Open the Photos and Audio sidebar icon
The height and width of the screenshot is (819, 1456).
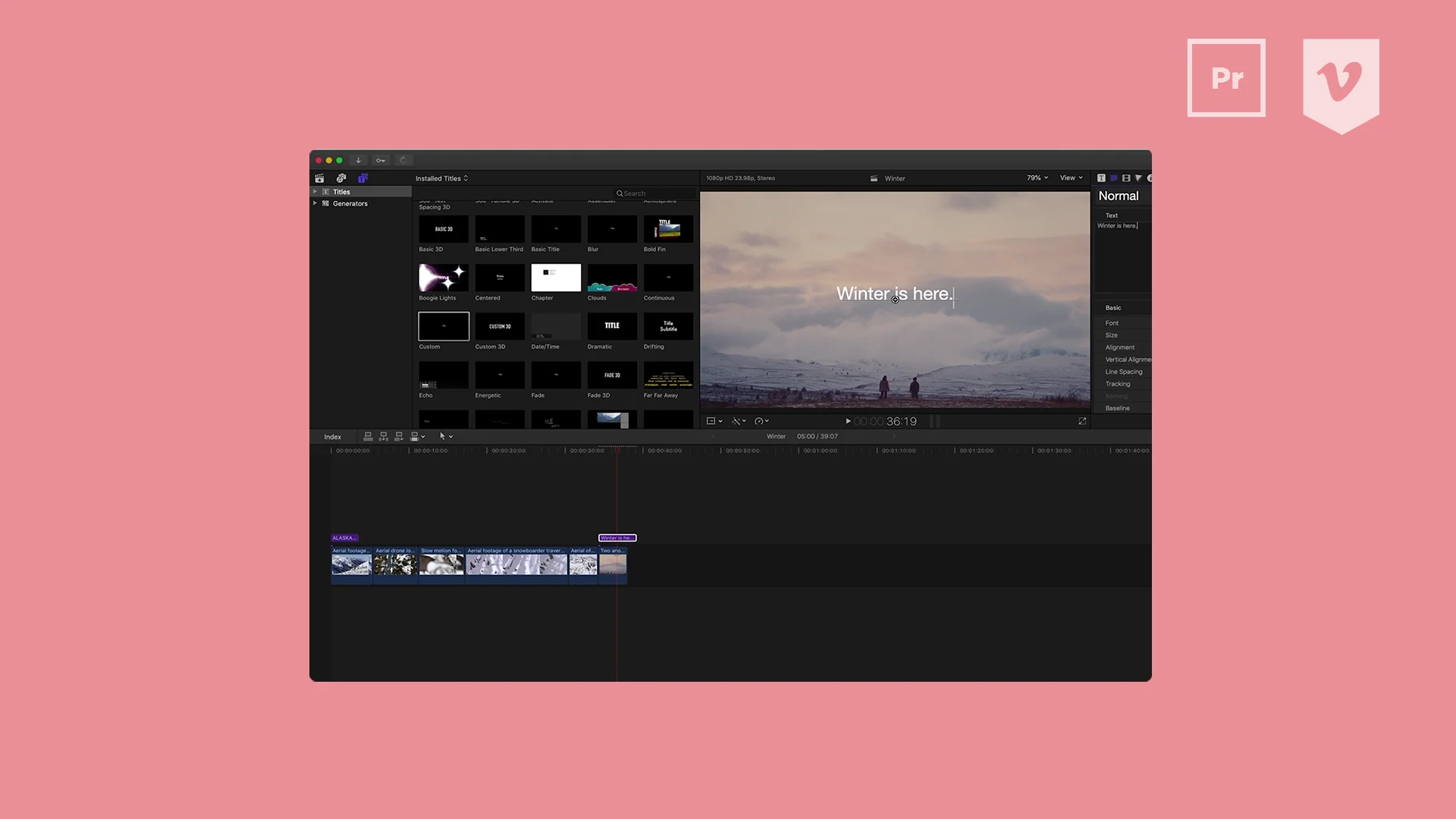point(341,178)
